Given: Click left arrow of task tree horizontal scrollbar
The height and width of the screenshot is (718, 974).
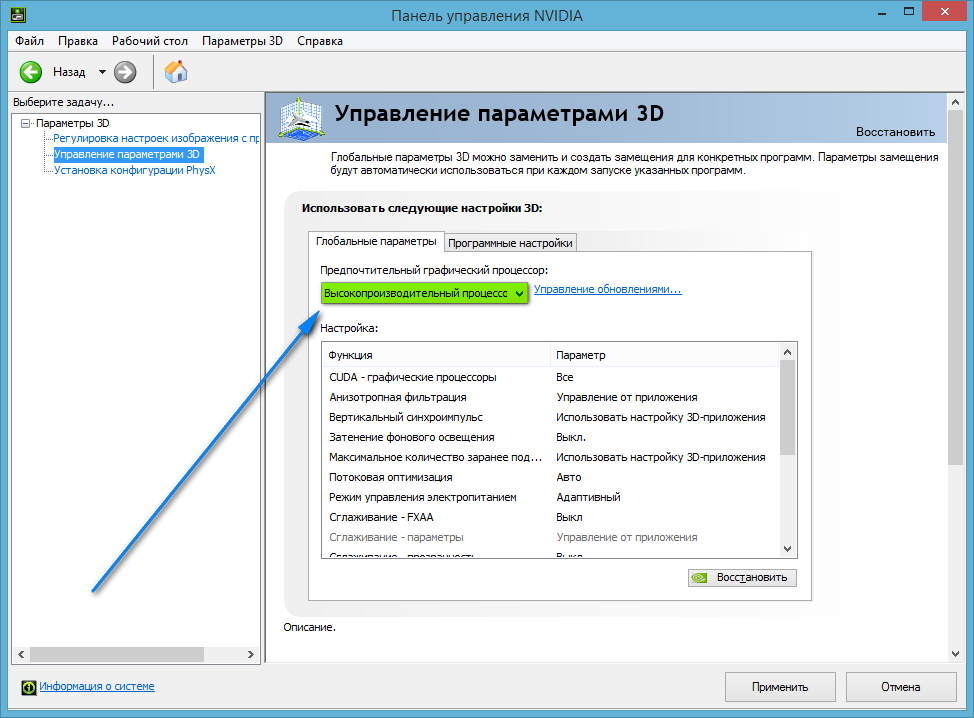Looking at the screenshot, I should [21, 655].
